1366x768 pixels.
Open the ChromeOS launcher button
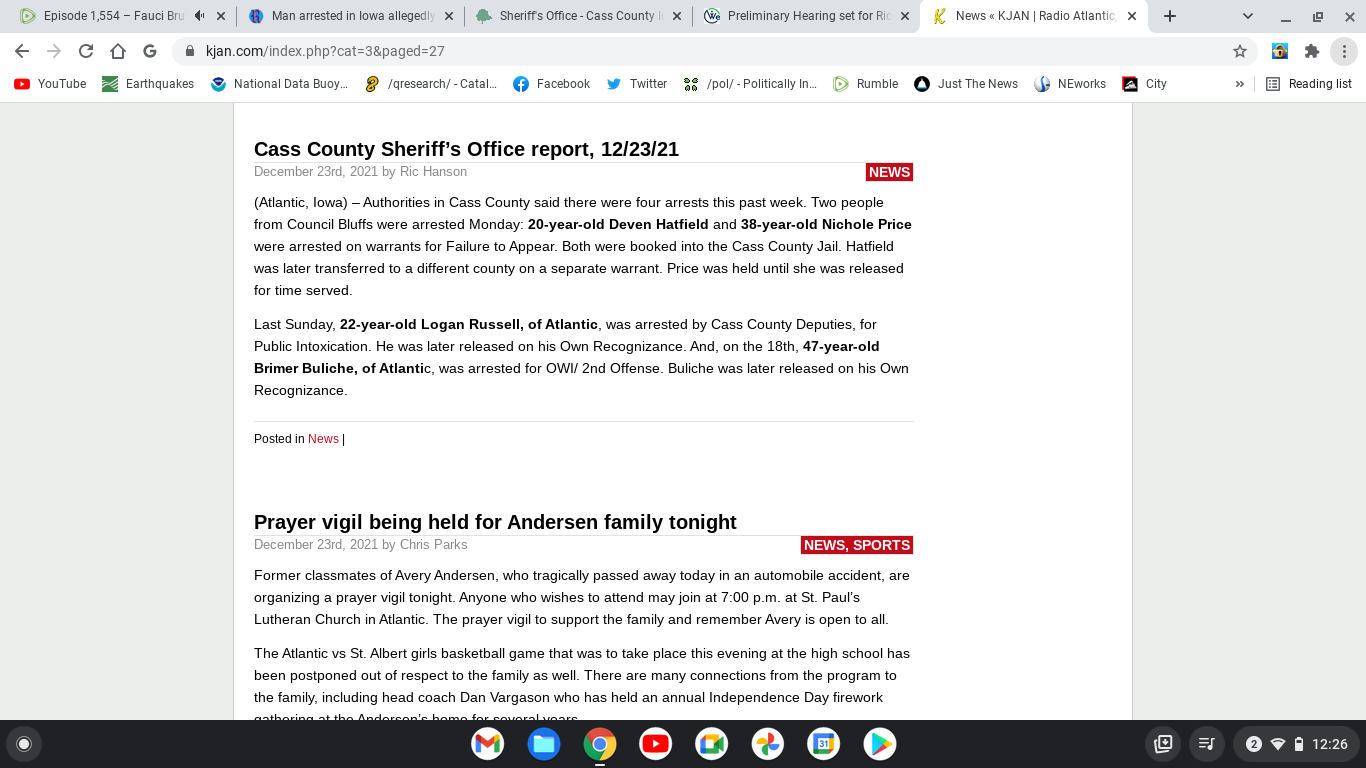pos(24,744)
